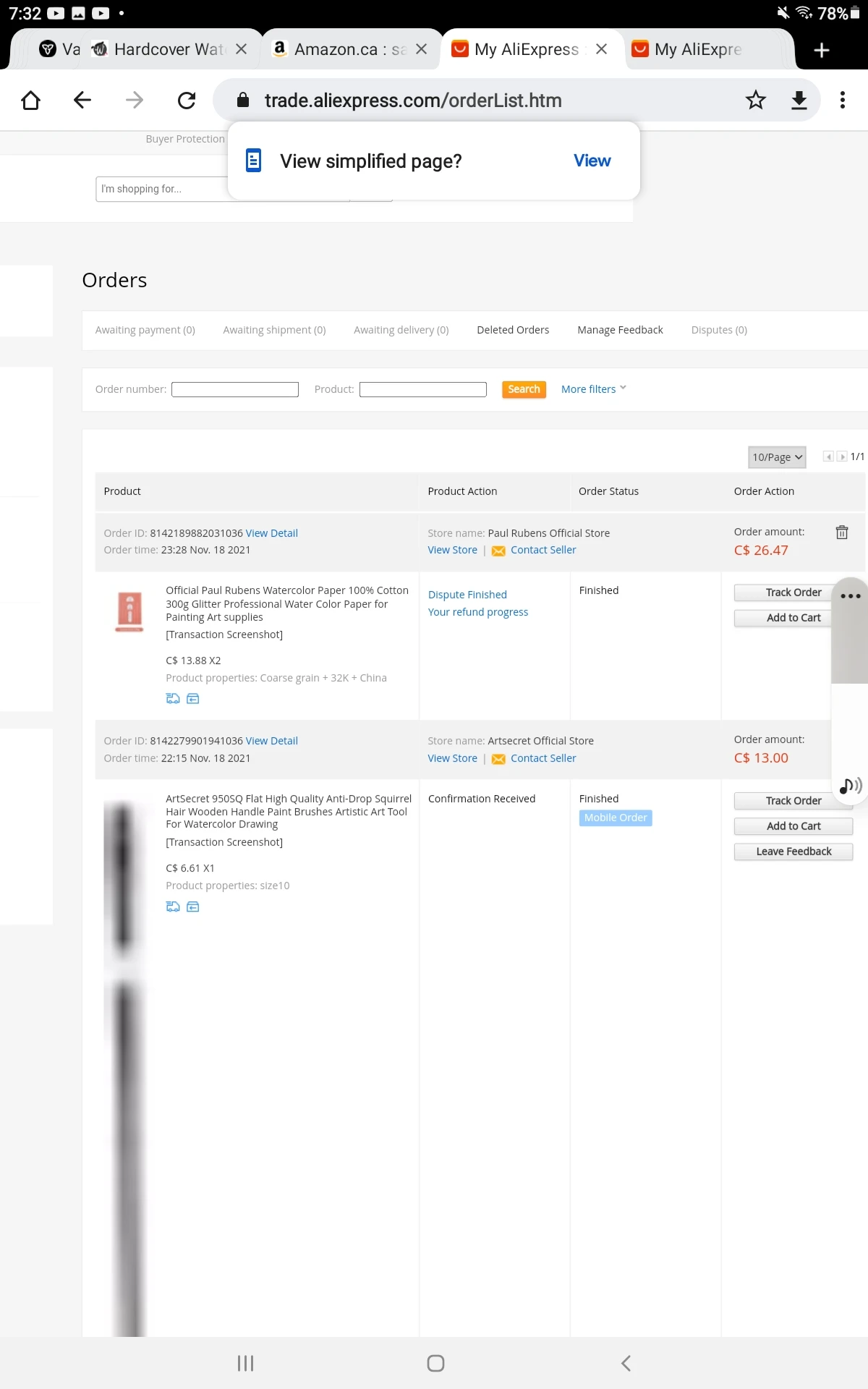Viewport: 868px width, 1389px height.
Task: Open Awaiting payment (0) tab
Action: pyautogui.click(x=145, y=330)
